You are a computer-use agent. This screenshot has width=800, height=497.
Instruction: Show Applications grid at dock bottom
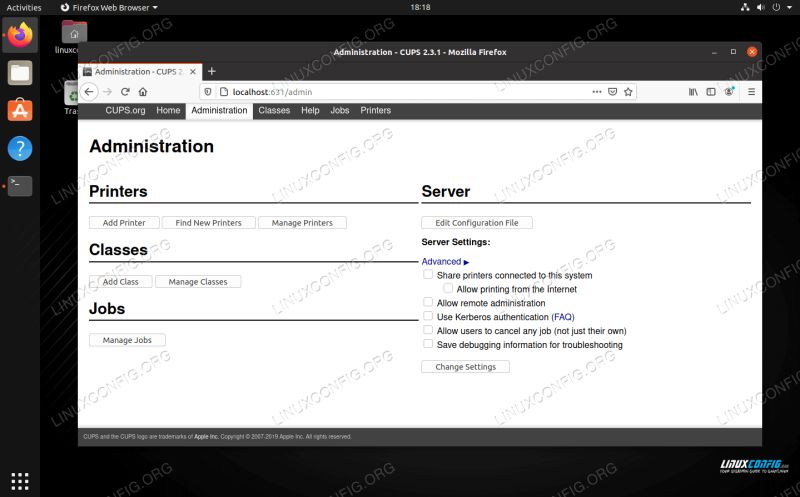[x=20, y=481]
